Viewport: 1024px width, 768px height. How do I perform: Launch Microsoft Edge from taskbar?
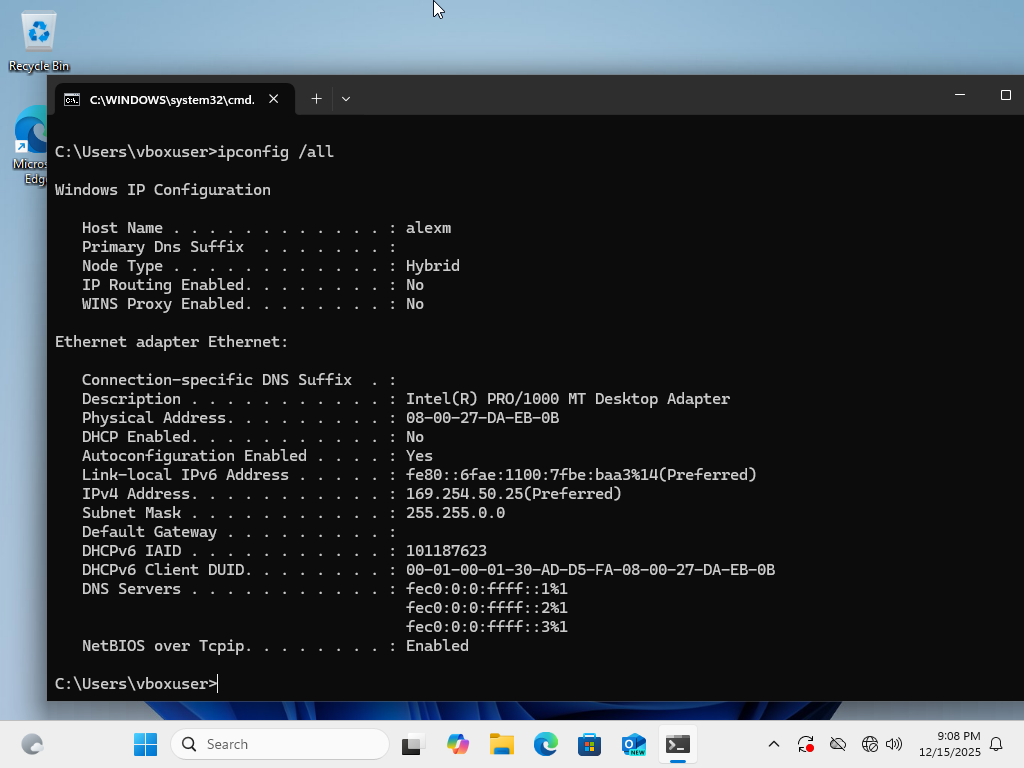point(545,744)
